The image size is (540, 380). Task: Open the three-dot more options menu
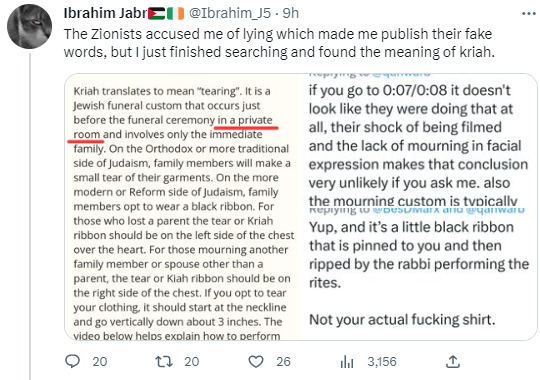click(x=529, y=13)
